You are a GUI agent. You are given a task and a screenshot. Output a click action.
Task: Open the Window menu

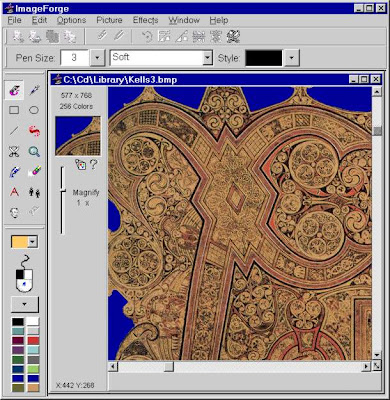click(x=184, y=20)
